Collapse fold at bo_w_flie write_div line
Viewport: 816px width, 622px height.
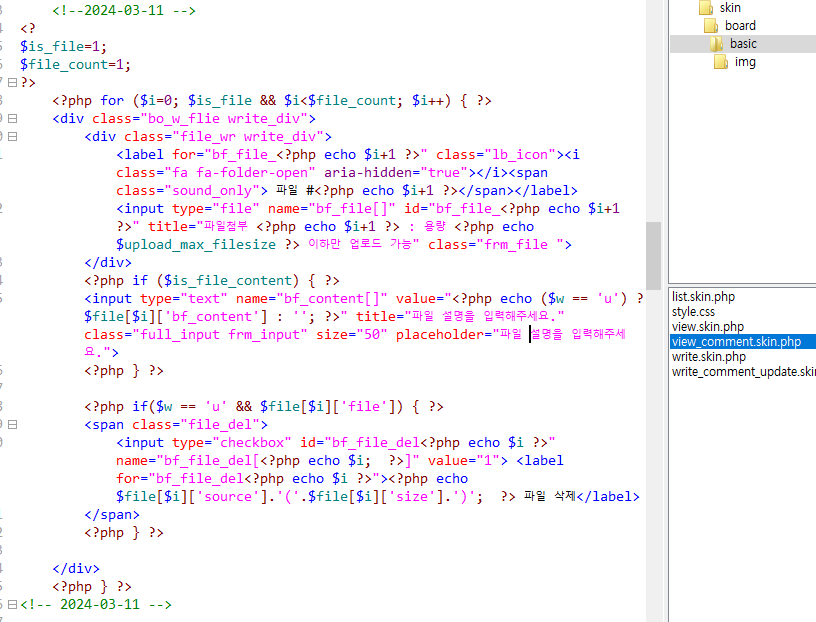coord(12,119)
